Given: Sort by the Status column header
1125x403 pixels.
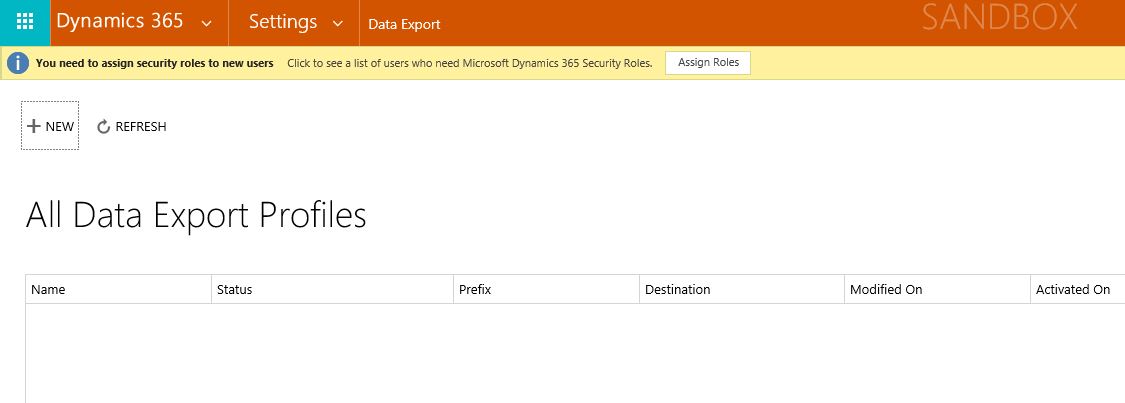Looking at the screenshot, I should pos(234,289).
